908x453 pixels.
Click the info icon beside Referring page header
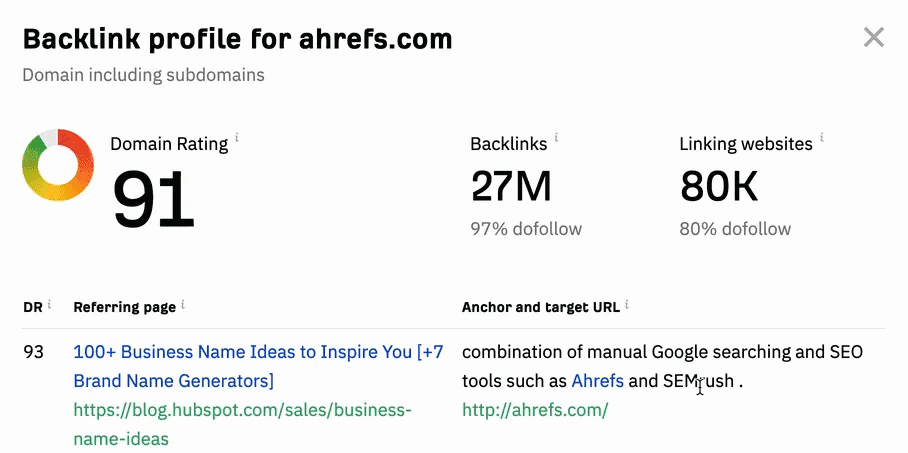tap(182, 304)
